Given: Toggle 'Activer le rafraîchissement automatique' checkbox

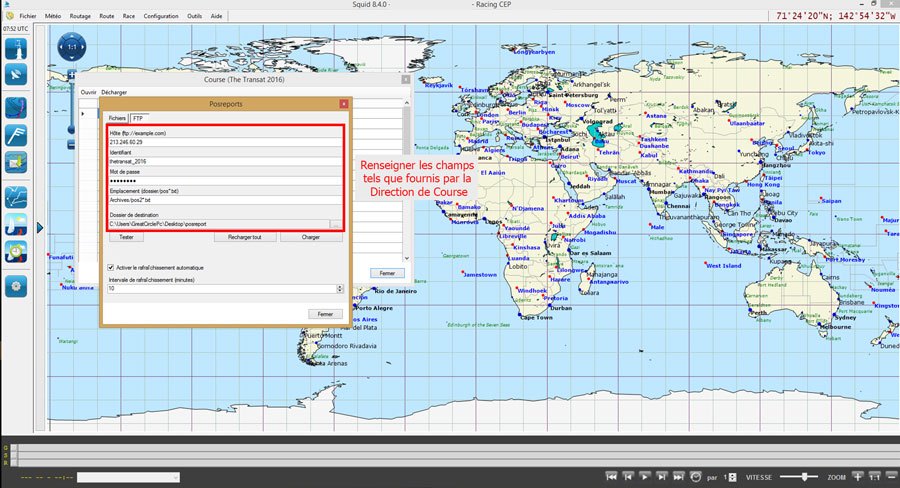Looking at the screenshot, I should 110,267.
